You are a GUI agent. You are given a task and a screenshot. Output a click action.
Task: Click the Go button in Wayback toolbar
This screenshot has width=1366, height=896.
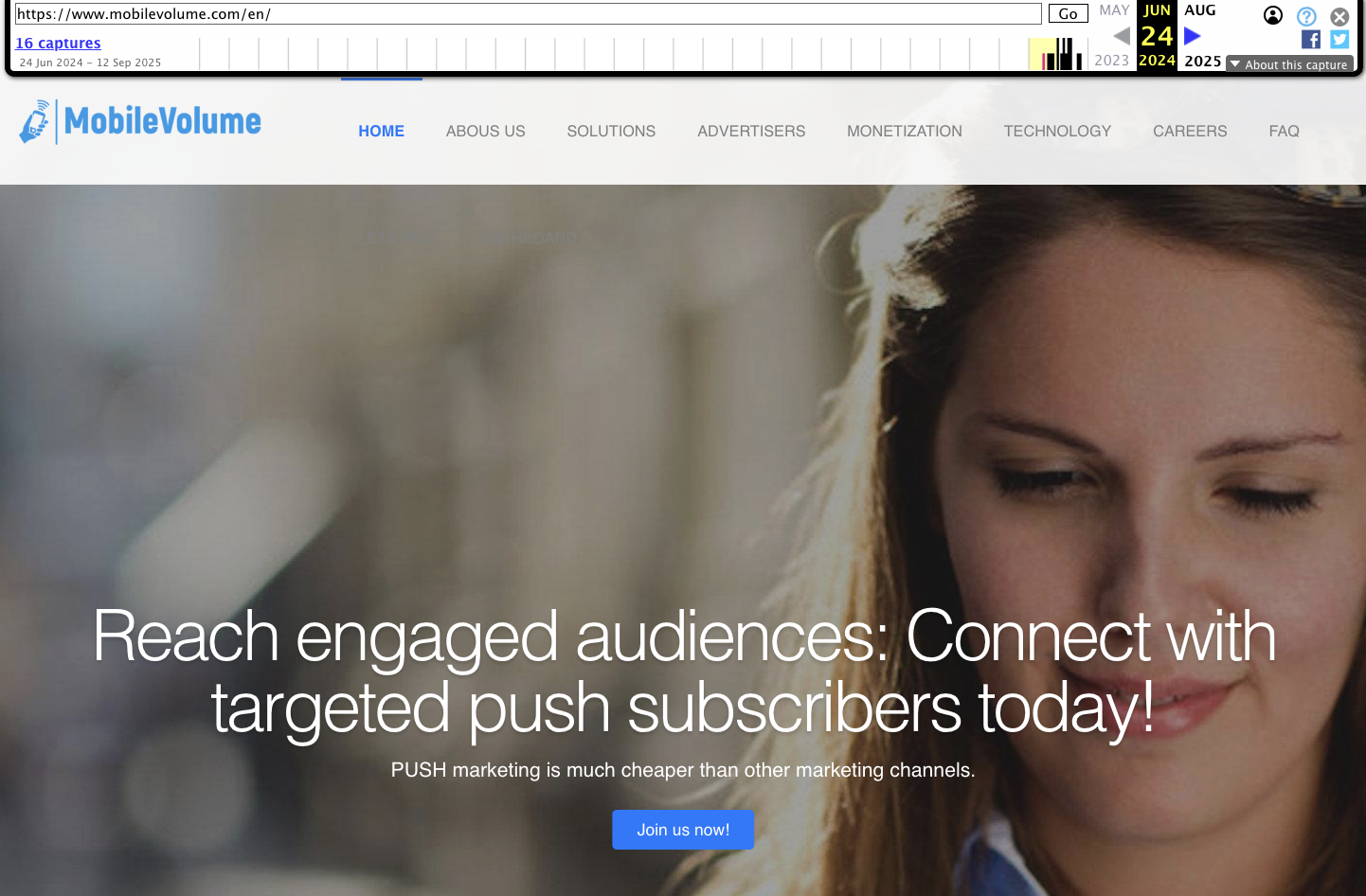pos(1068,13)
